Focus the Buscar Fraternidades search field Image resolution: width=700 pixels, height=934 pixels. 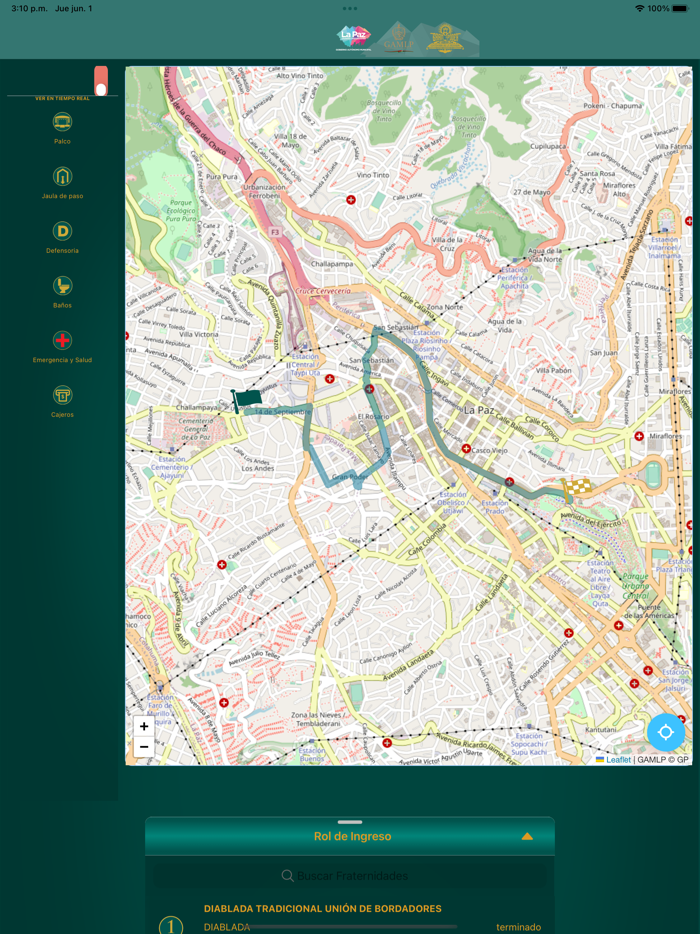pyautogui.click(x=350, y=876)
